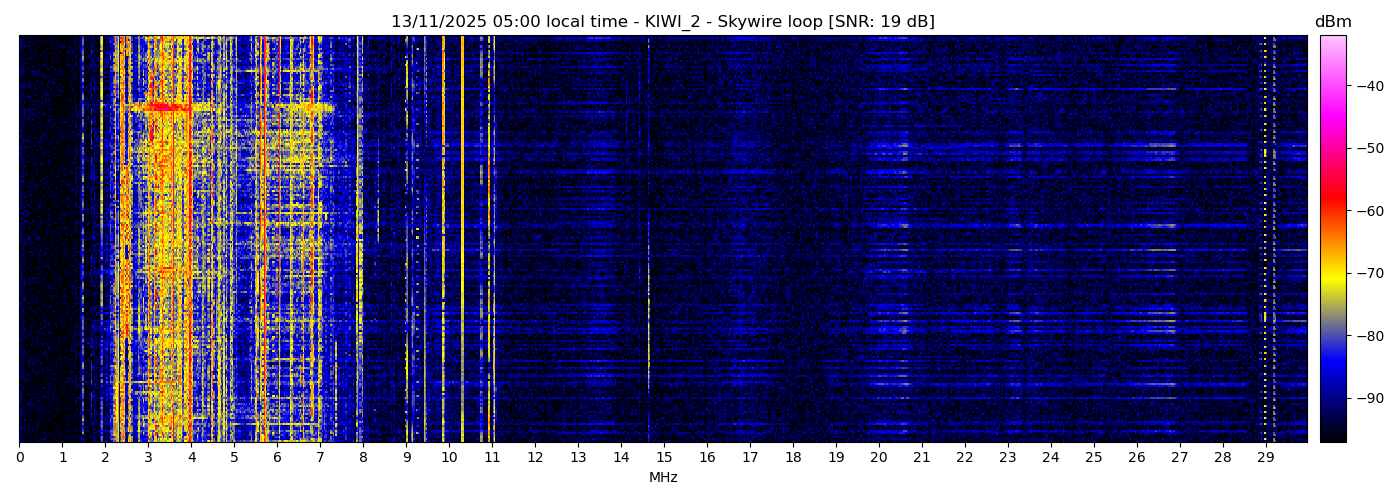Click the red horizontal burst near 3 MHz
Screen dimensions: 1400x500
coord(160,106)
